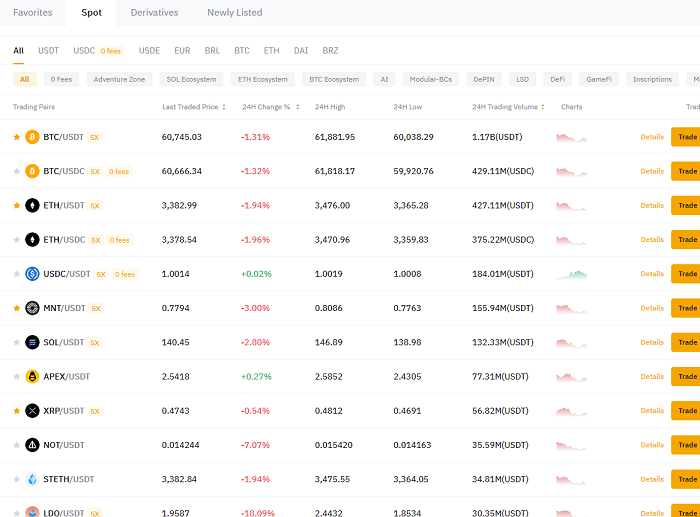Open the BTC/USDT mini price chart

click(x=571, y=138)
